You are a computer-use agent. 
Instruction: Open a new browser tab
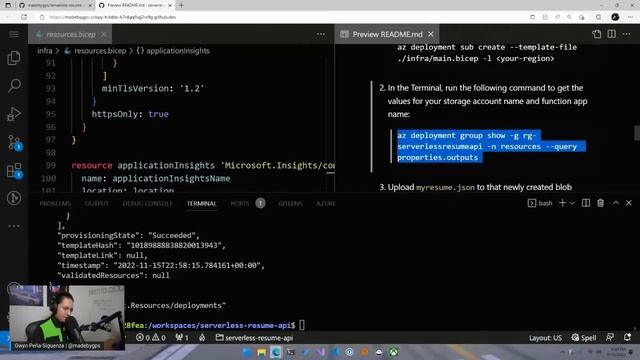(x=181, y=5)
